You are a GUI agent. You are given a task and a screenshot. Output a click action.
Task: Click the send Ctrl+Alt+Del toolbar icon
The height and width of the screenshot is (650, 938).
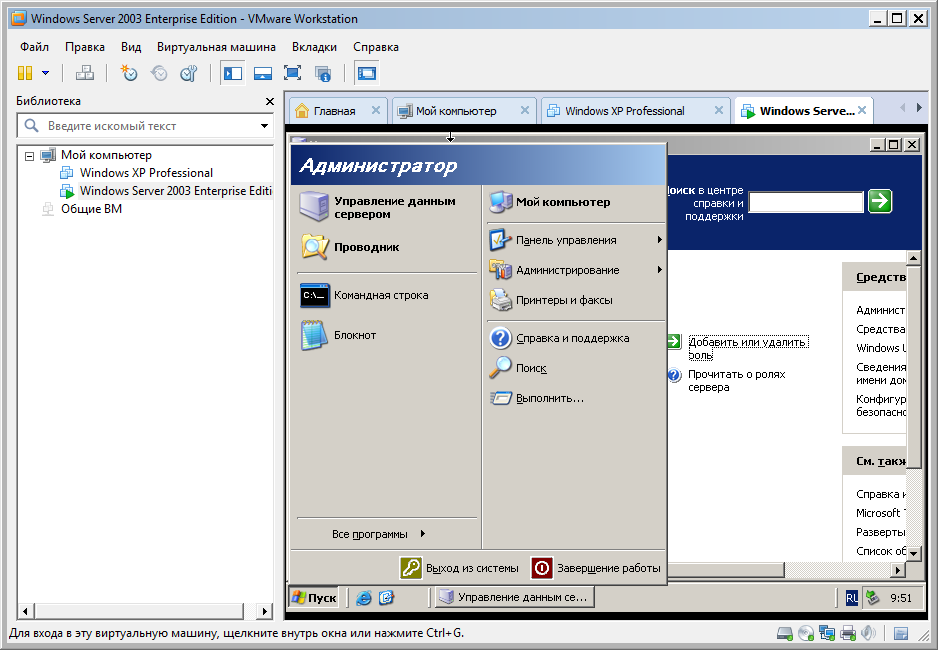pos(84,74)
